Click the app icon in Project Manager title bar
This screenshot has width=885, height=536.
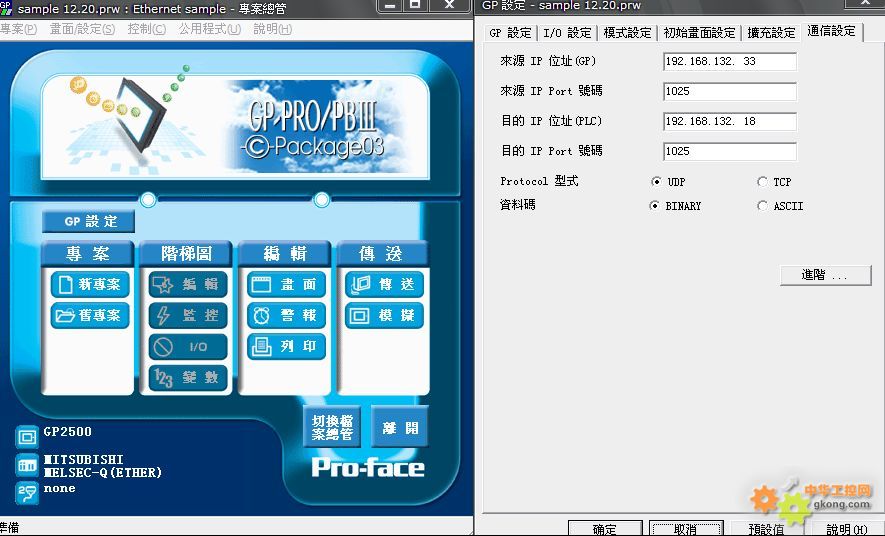point(6,7)
